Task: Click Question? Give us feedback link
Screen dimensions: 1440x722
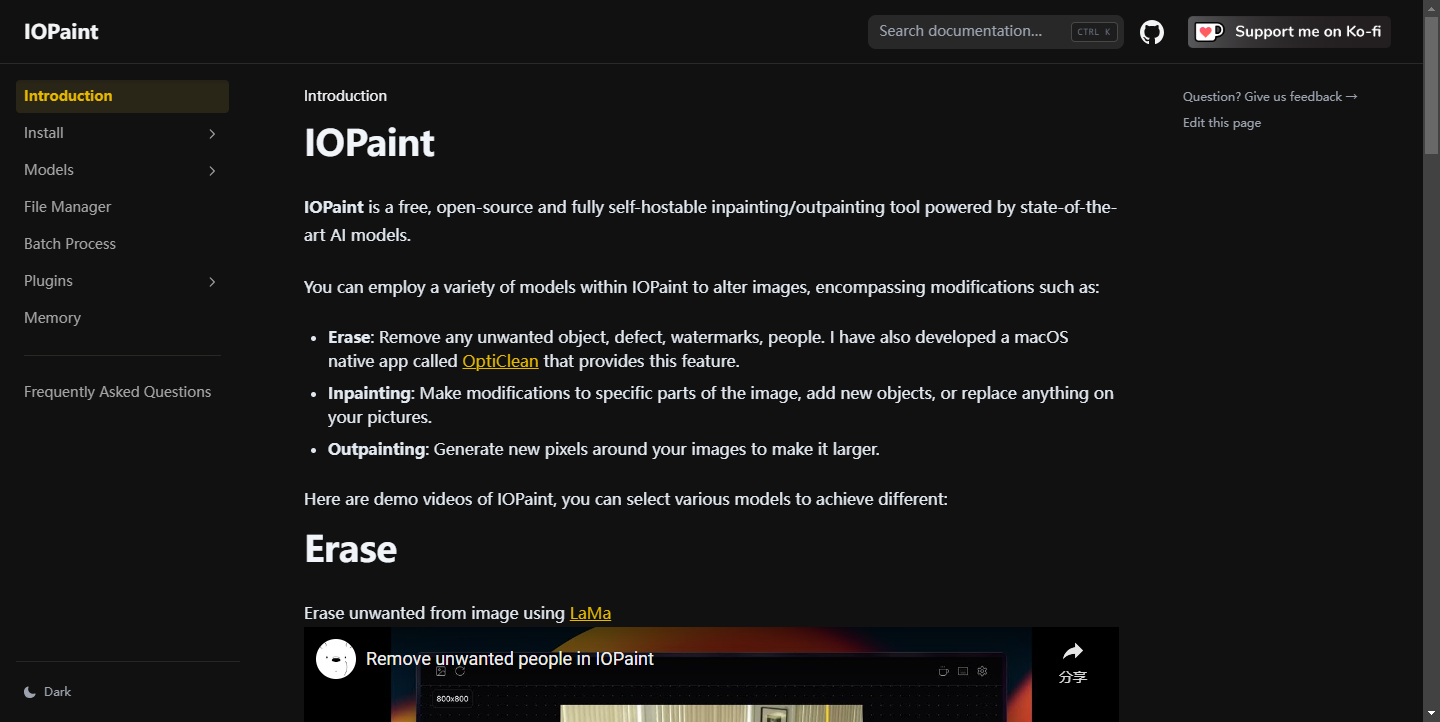Action: tap(1270, 97)
